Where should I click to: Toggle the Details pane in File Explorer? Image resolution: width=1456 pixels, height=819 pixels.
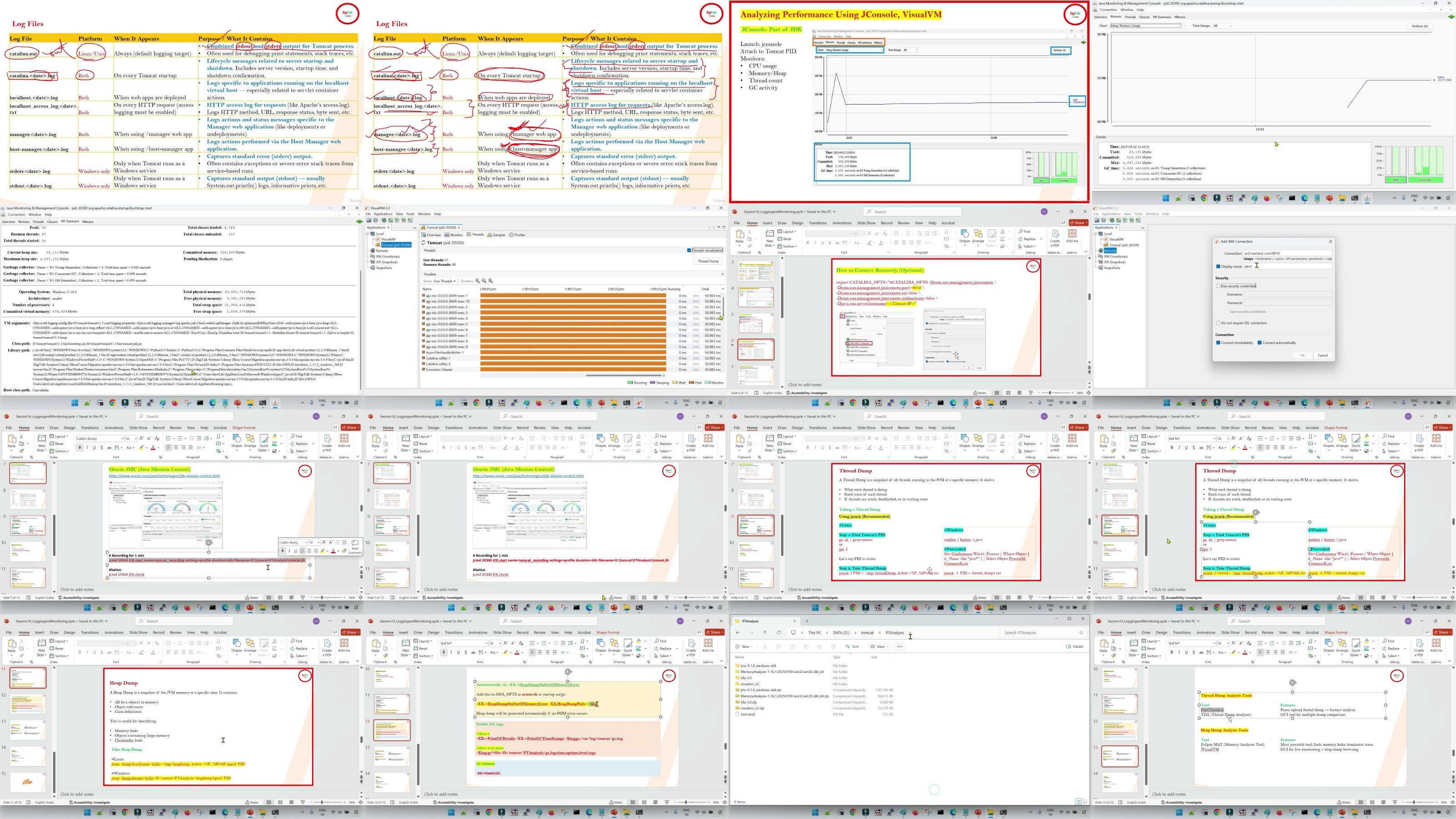(1074, 647)
